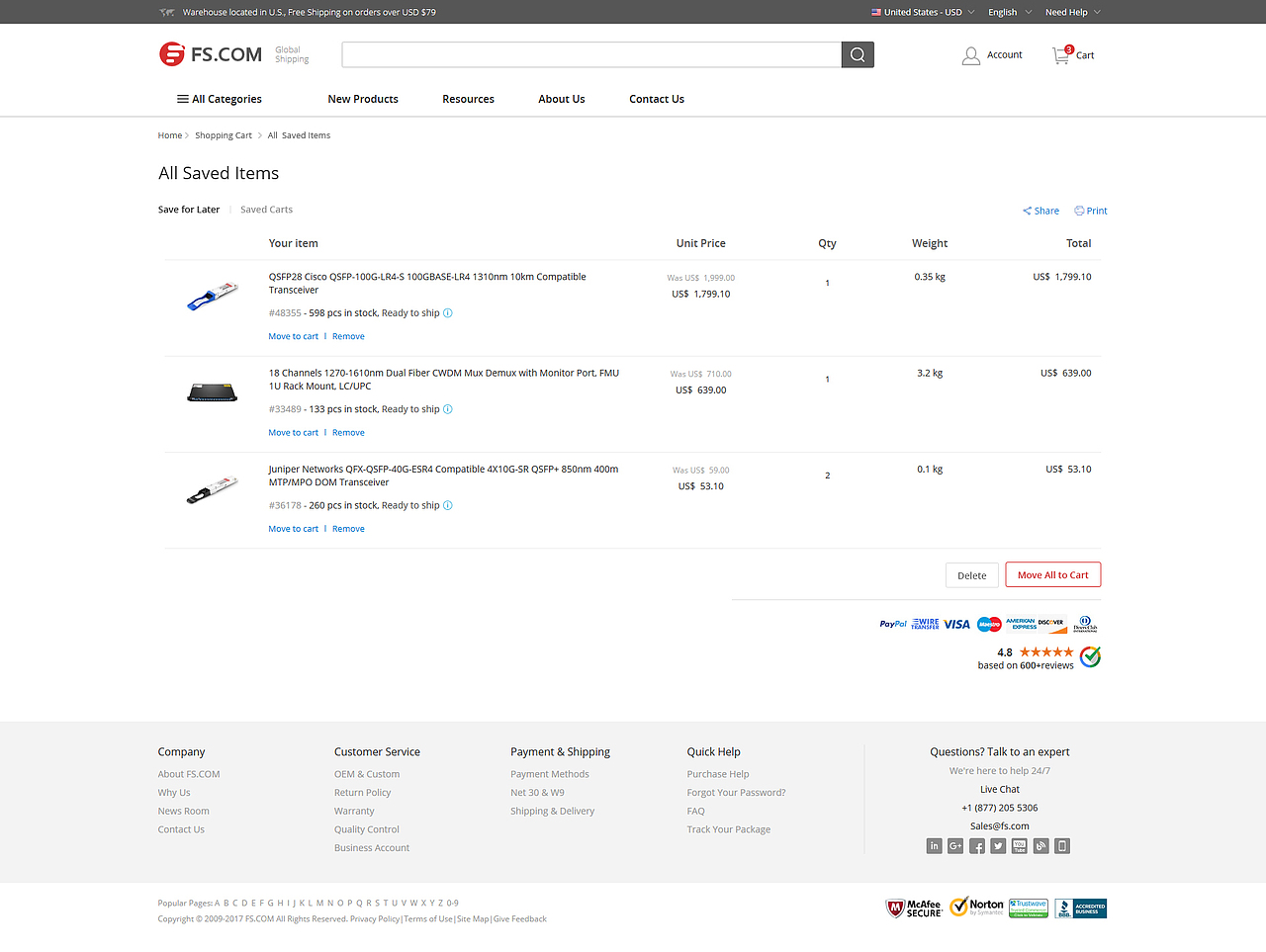
Task: Remove the CWDM Mux Demux saved item
Action: (x=348, y=432)
